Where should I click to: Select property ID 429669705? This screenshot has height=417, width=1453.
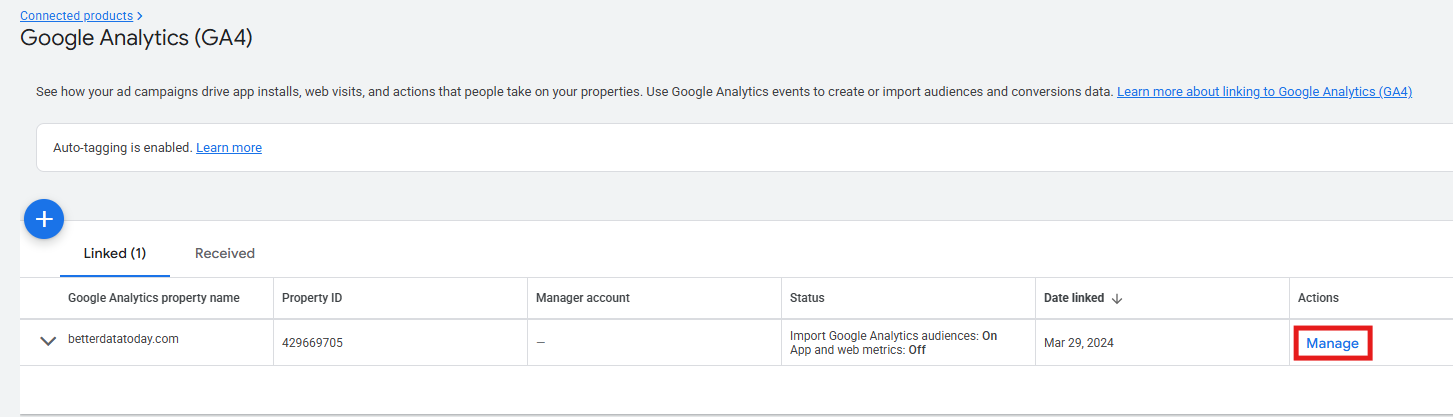(x=312, y=343)
